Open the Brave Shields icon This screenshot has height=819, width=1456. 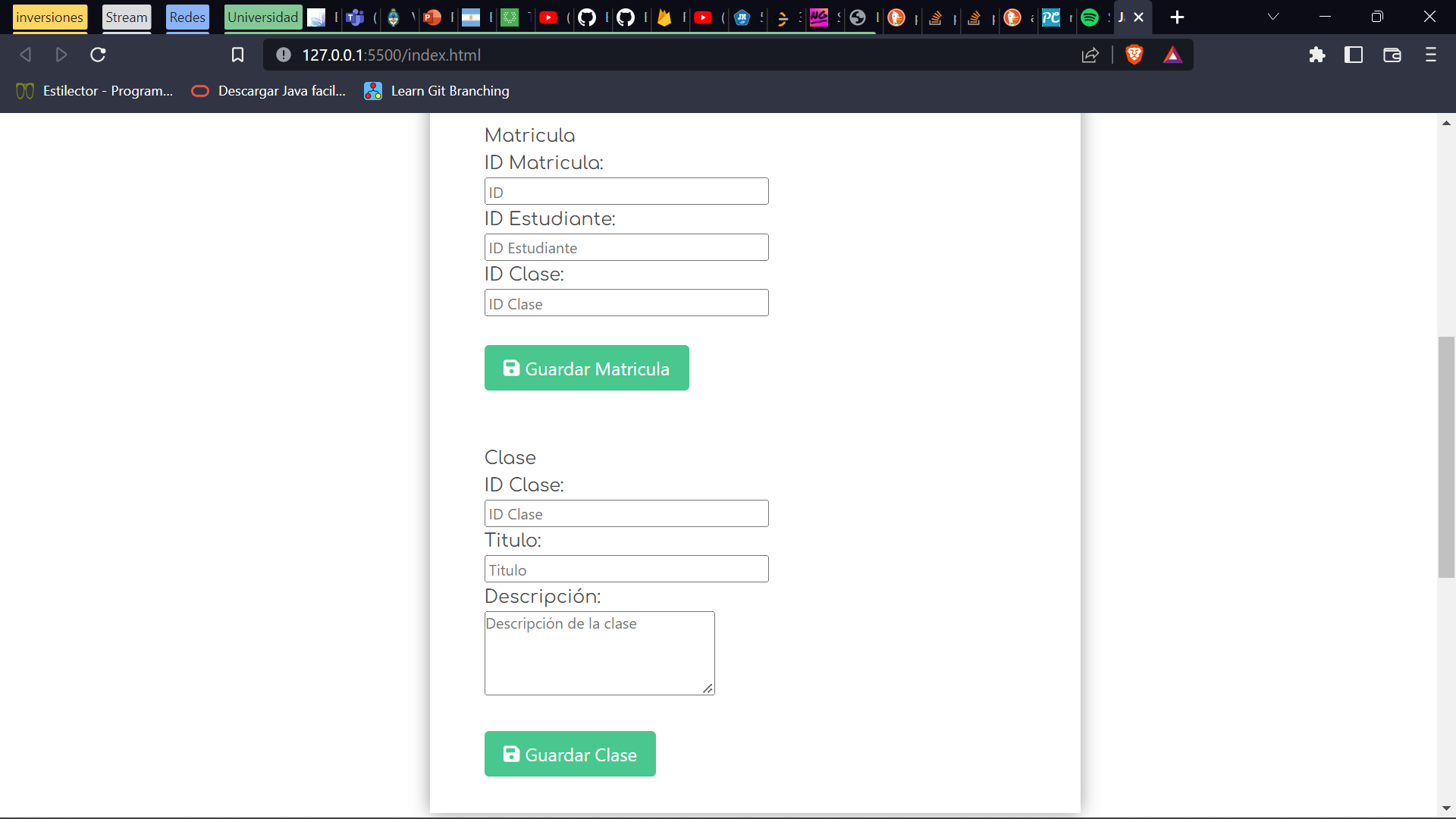1134,55
